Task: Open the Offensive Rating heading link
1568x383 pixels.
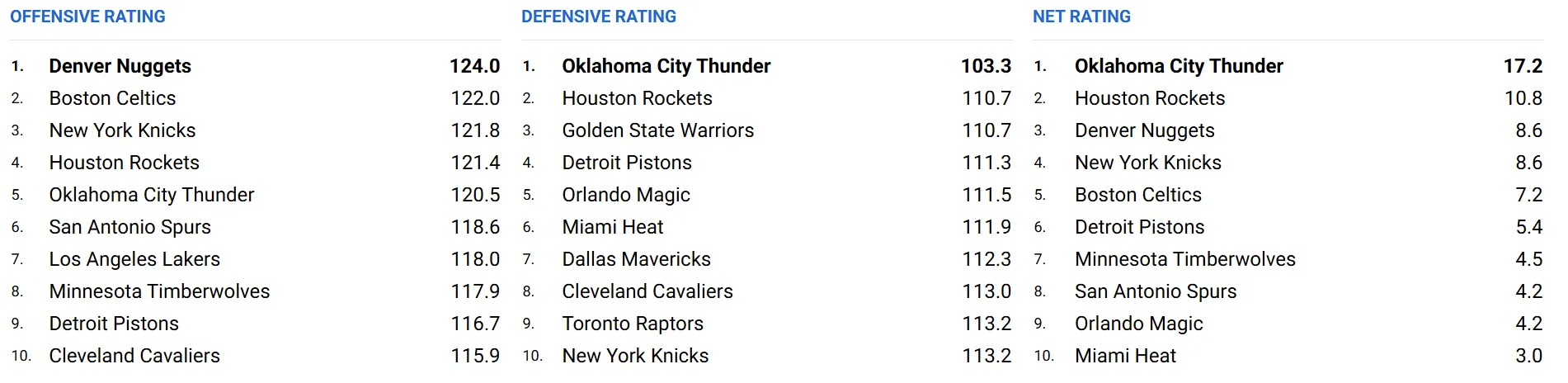Action: (x=87, y=17)
